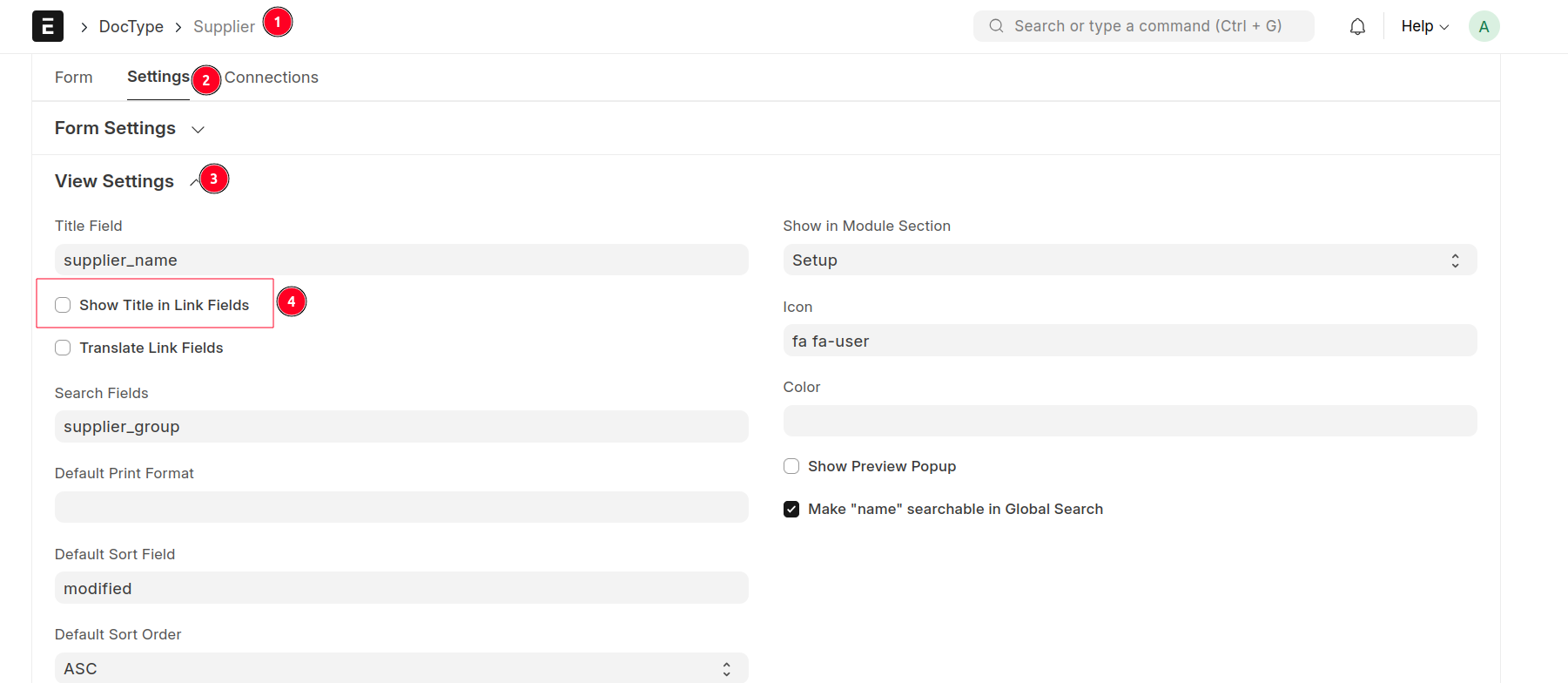
Task: Click the Color picker field
Action: 1129,421
